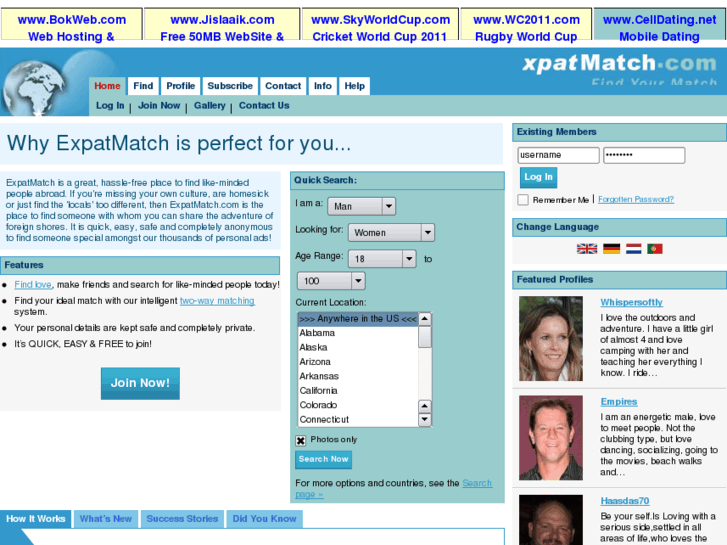The width and height of the screenshot is (727, 545).
Task: Switch to the Did You Know tab
Action: coord(264,519)
